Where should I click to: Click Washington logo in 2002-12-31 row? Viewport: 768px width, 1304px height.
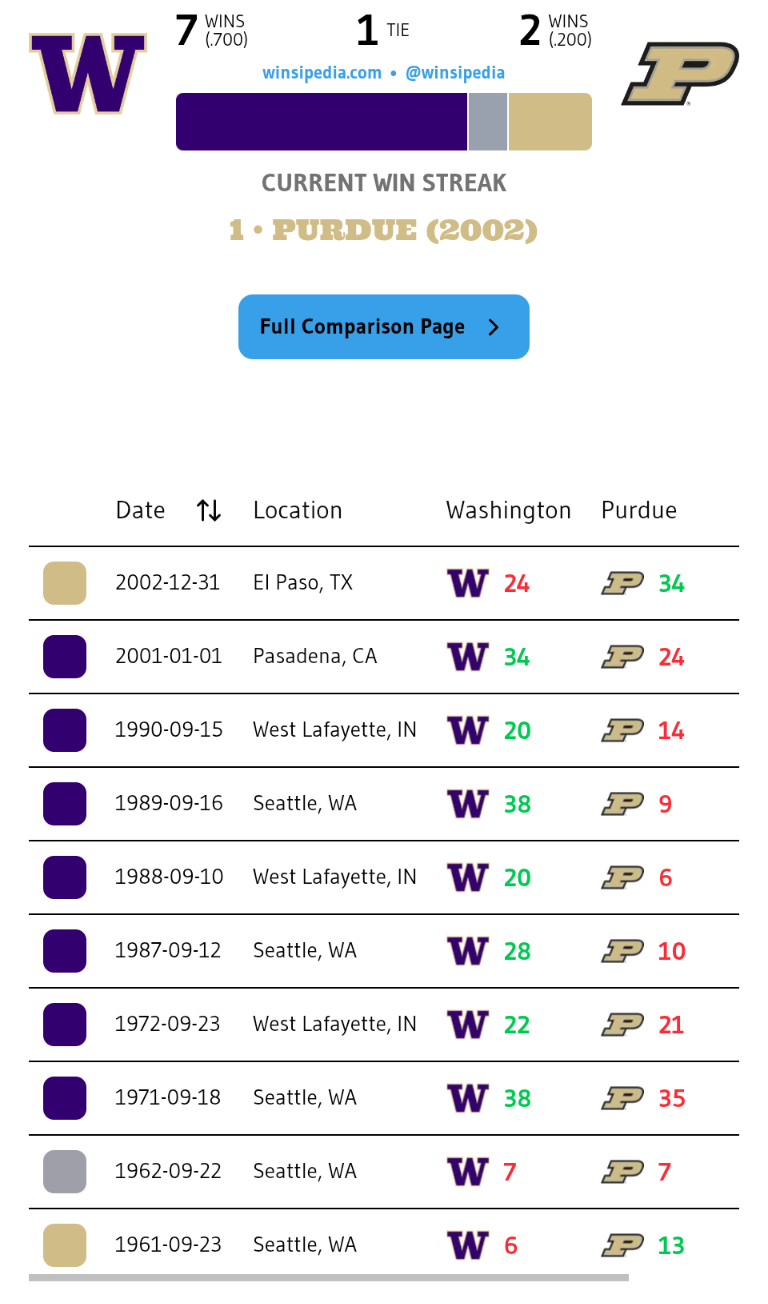click(467, 583)
